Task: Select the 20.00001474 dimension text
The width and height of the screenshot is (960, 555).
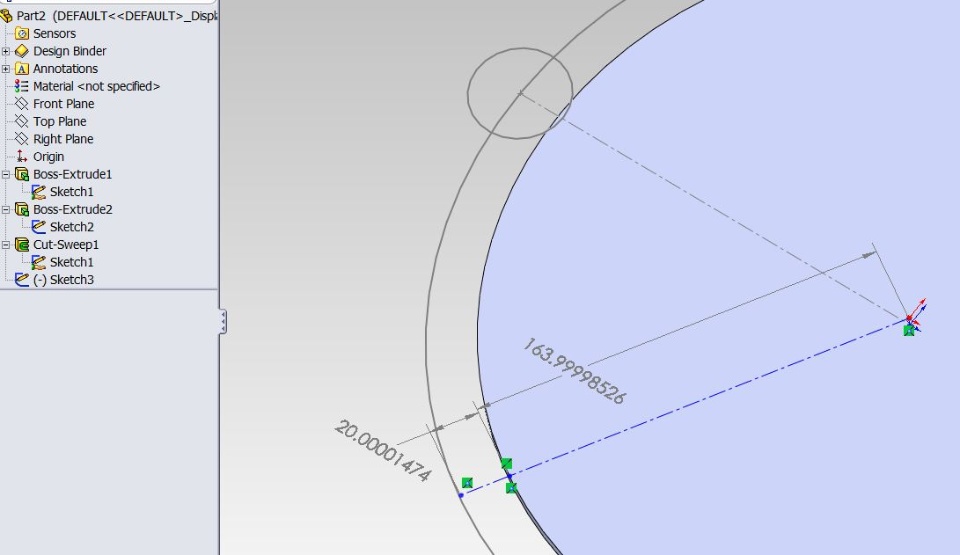Action: (x=383, y=451)
